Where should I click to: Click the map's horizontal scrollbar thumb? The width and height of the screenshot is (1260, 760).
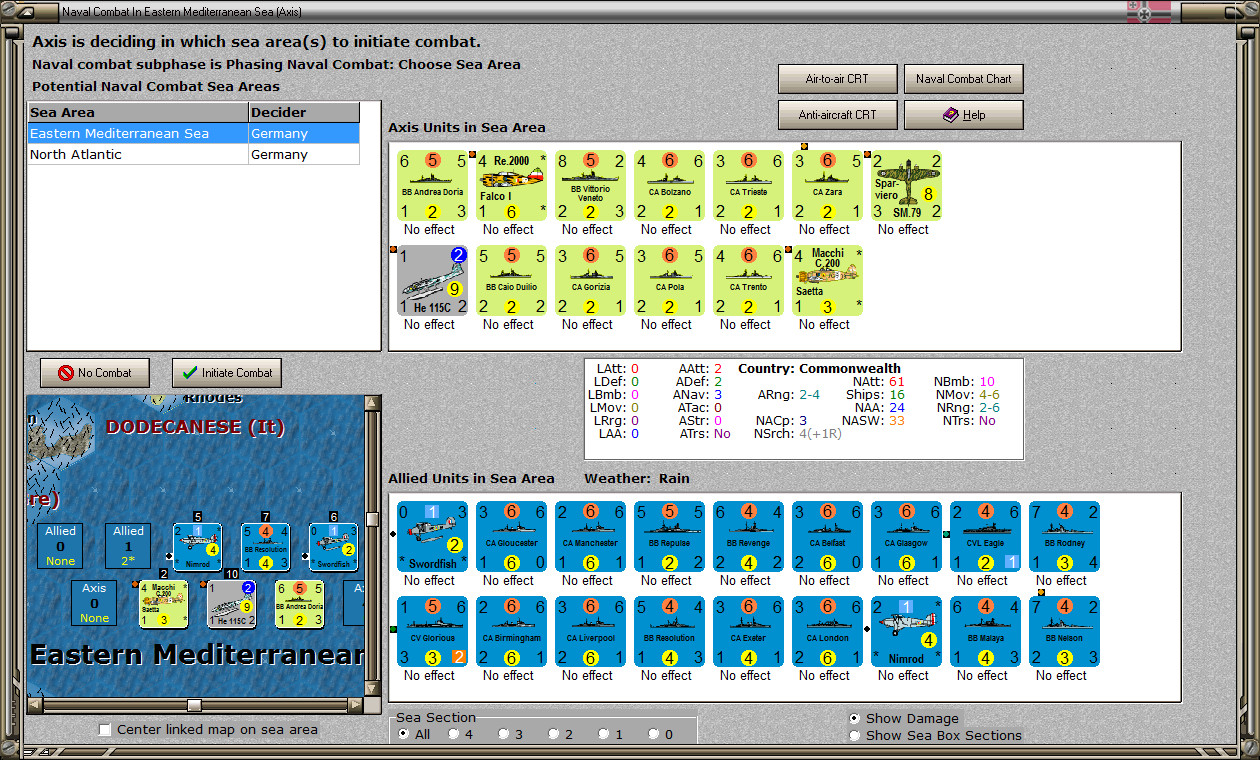[x=194, y=706]
